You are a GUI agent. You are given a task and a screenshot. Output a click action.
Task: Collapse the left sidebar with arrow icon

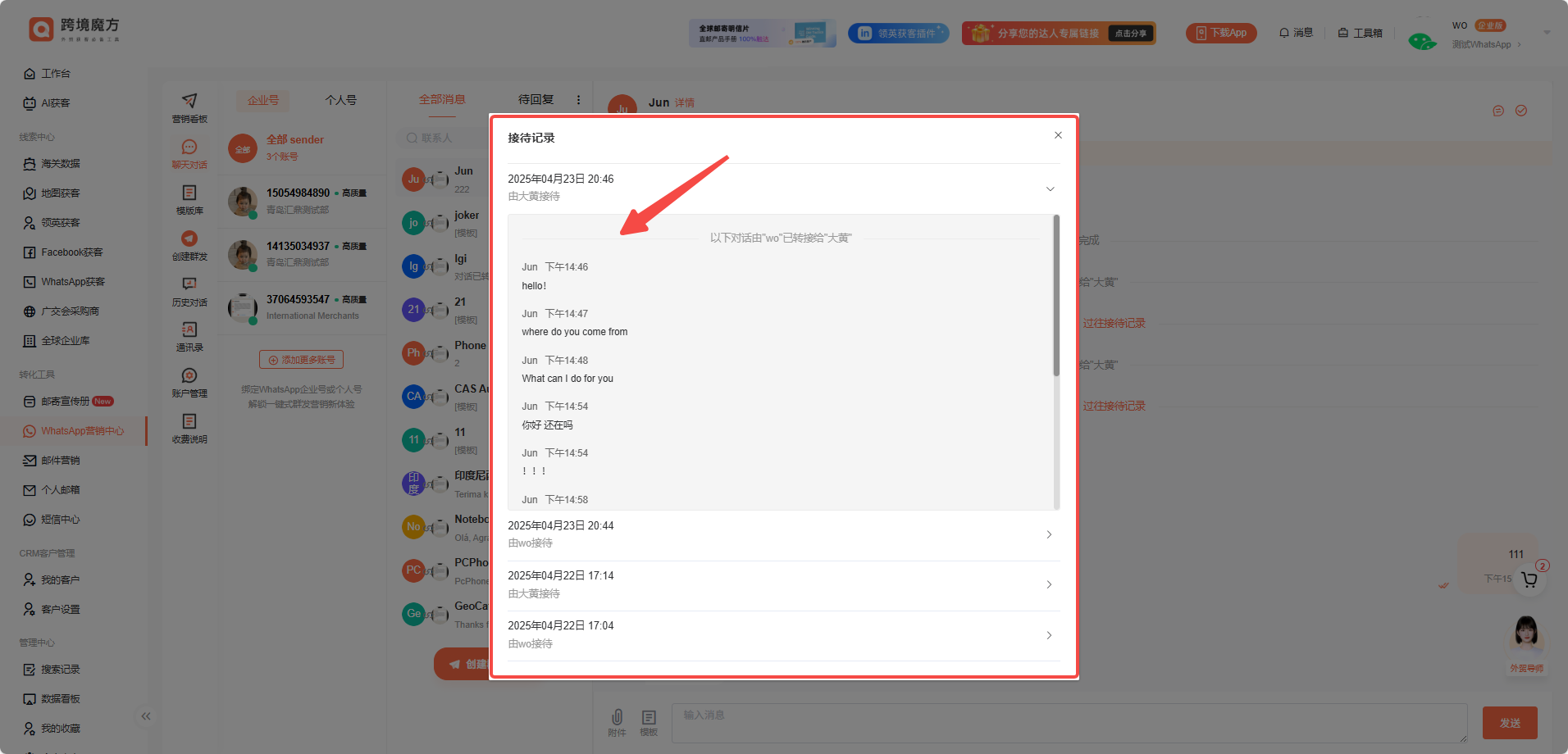coord(146,716)
